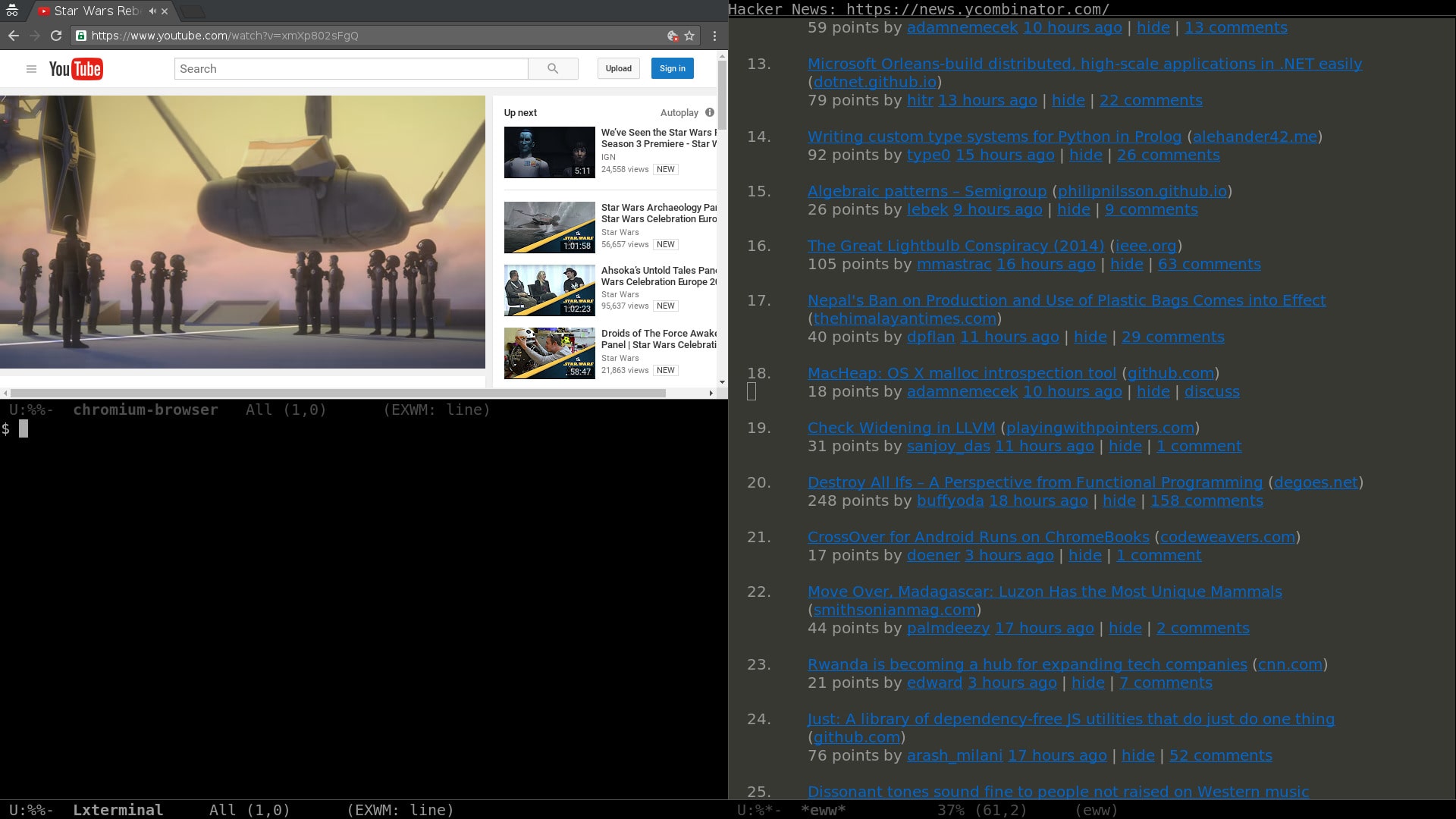
Task: Mute the tab via speaker icon
Action: point(152,11)
